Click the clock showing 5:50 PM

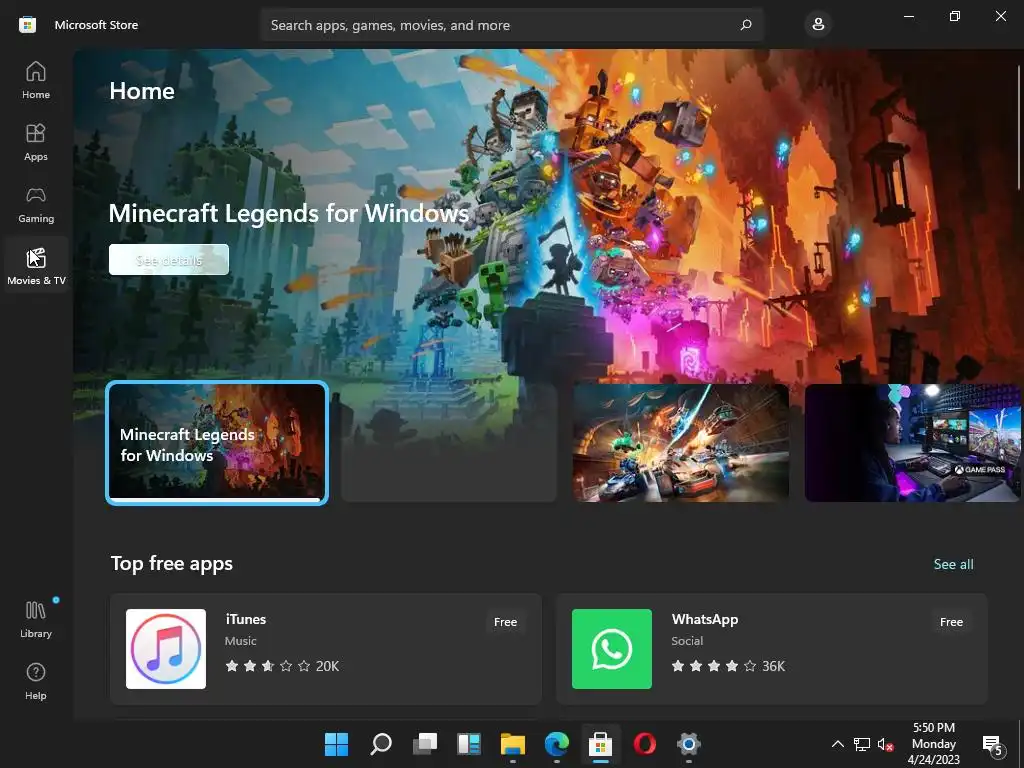[934, 744]
